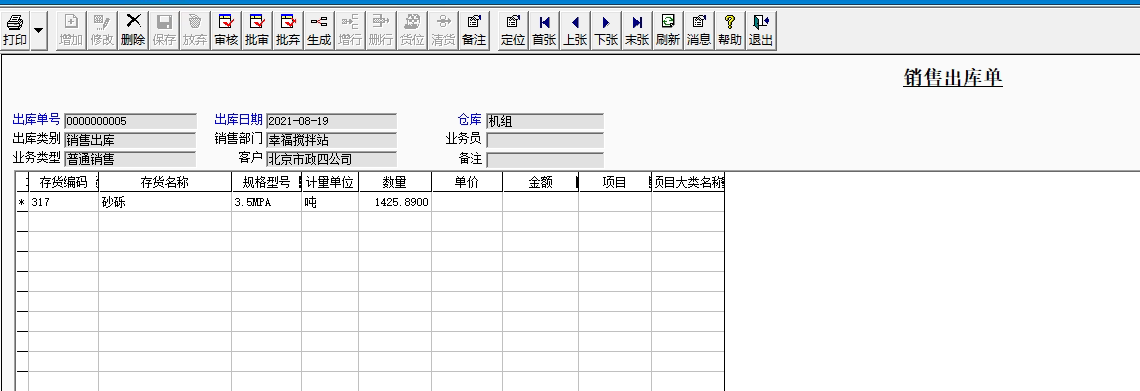Click the 删除 delete toolbar icon
1140x391 pixels.
[x=133, y=31]
